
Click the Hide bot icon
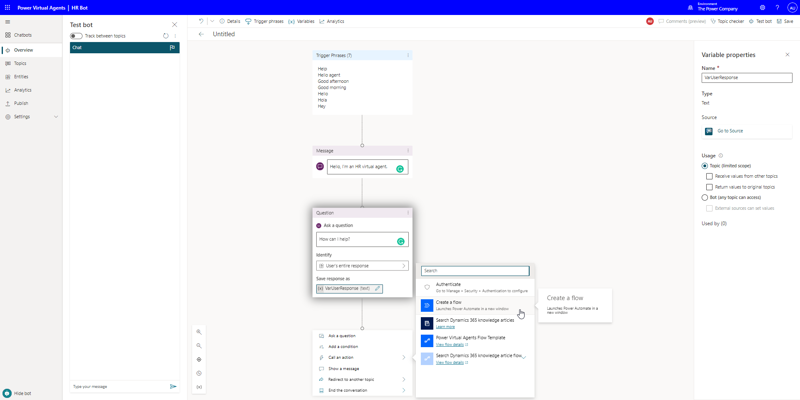pos(7,393)
